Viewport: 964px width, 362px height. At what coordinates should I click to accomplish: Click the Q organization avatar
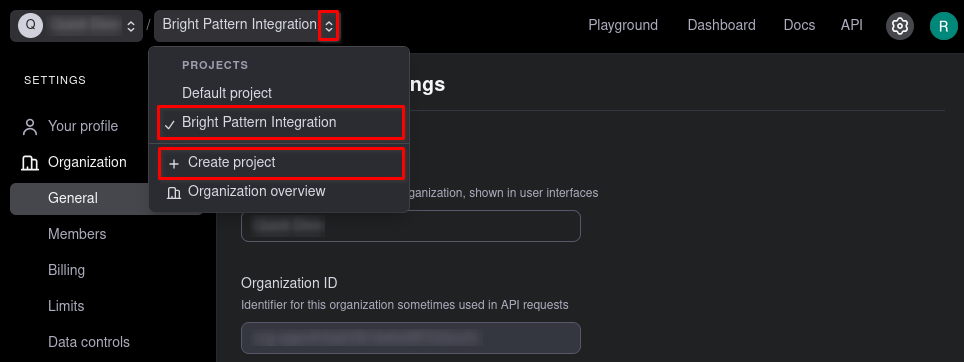tap(31, 26)
